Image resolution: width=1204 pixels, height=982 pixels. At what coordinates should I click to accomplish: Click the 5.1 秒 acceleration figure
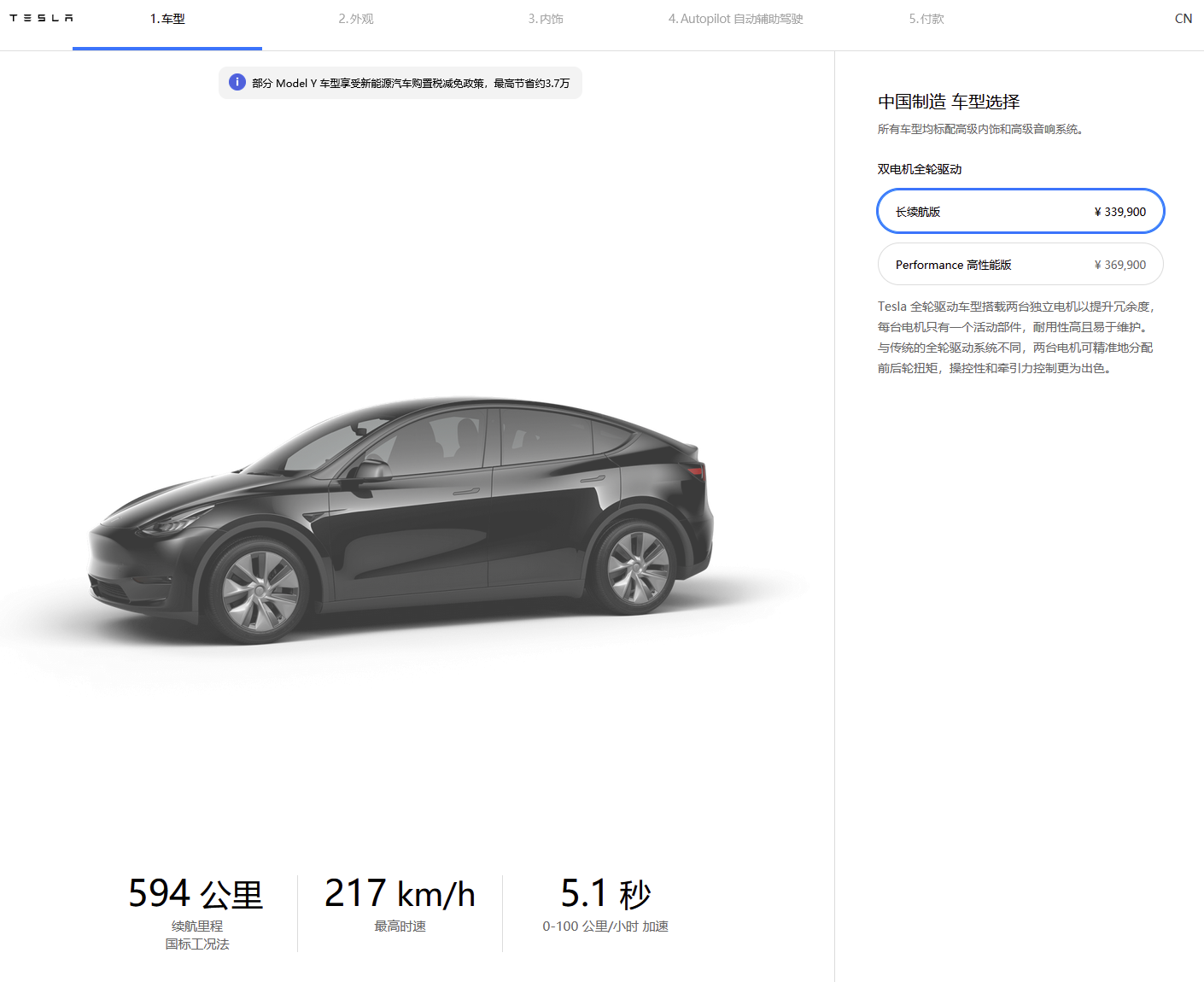click(x=605, y=894)
